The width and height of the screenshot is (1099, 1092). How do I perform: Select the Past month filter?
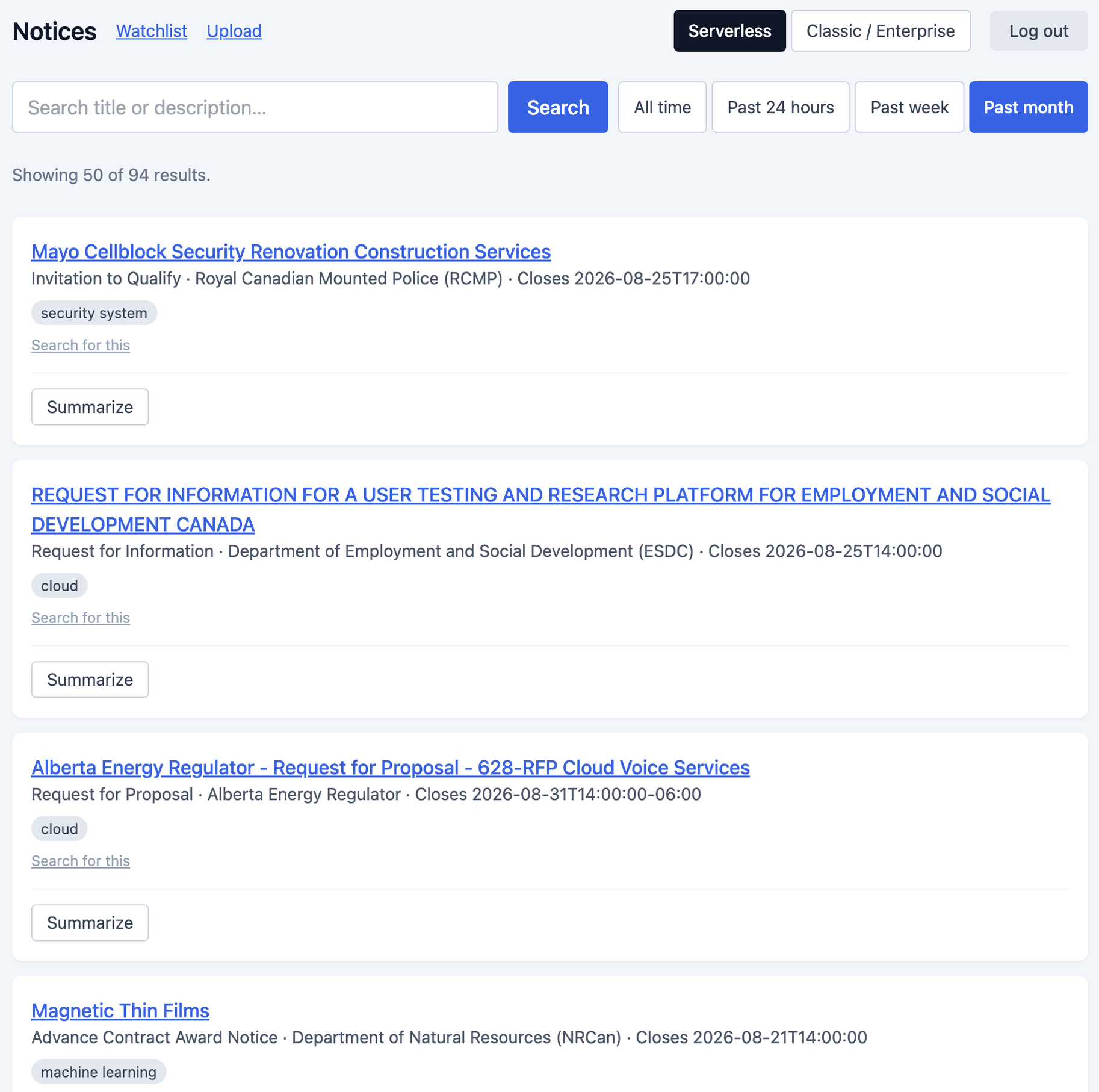(x=1029, y=107)
